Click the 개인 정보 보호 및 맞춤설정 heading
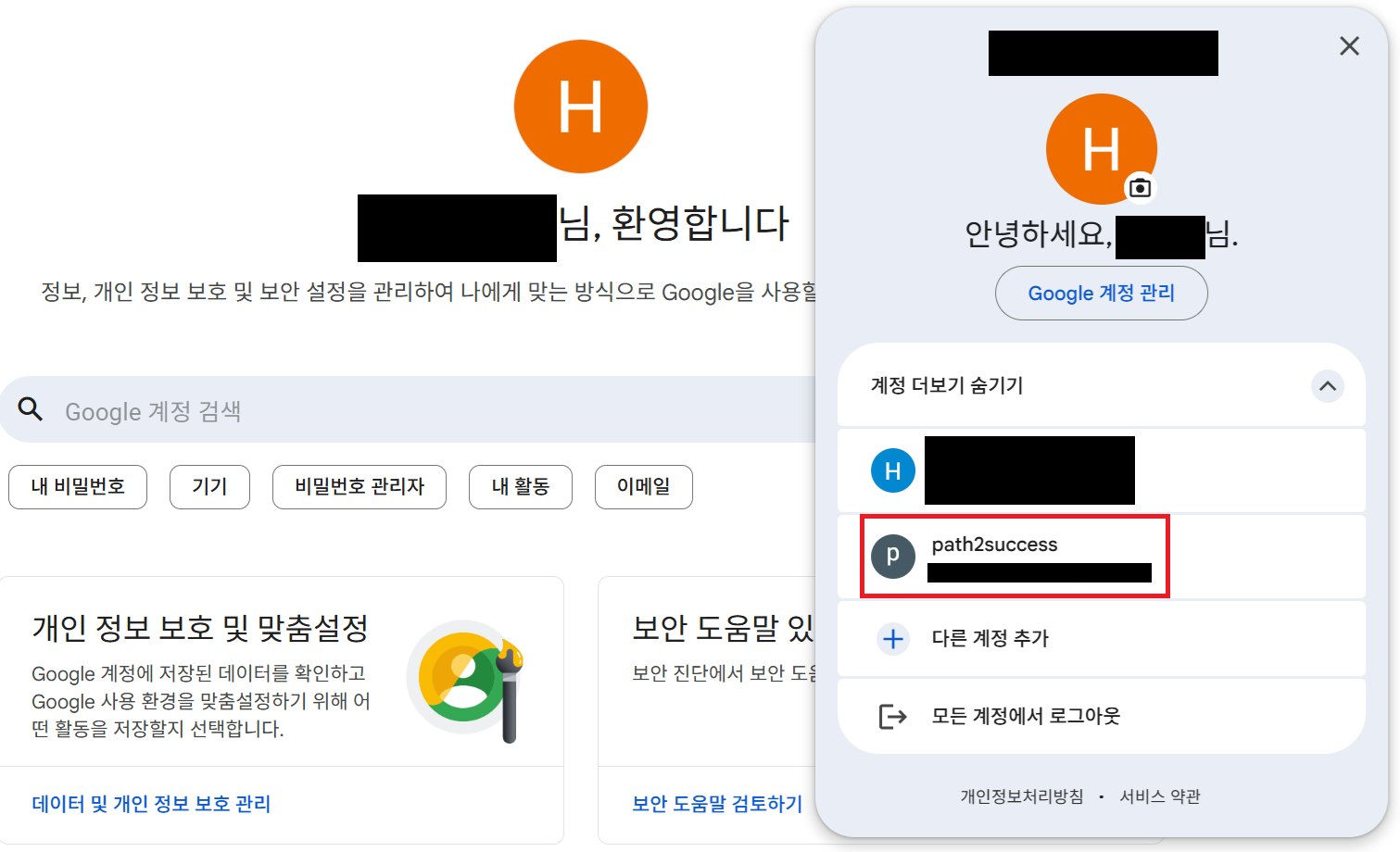This screenshot has width=1400, height=852. [x=200, y=628]
